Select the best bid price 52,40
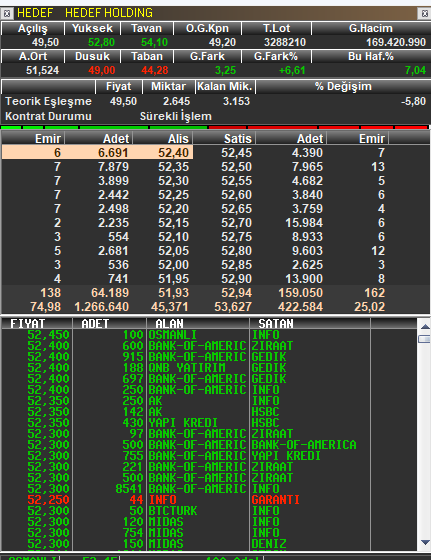Viewport: 431px width, 560px height. click(x=174, y=153)
